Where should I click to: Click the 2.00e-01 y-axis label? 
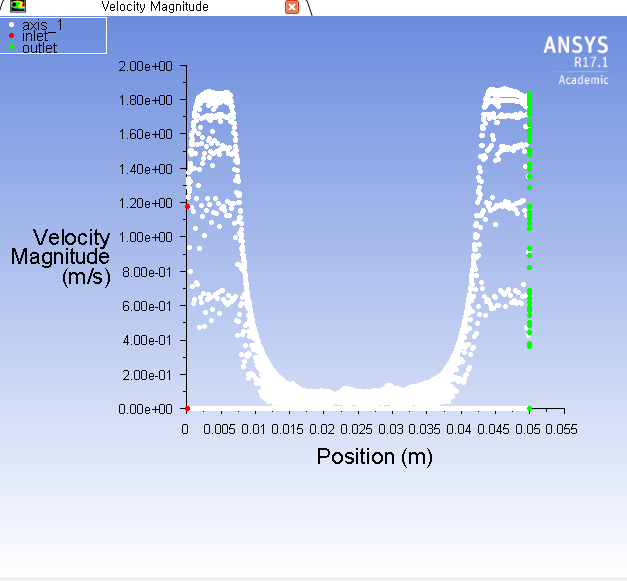point(147,375)
